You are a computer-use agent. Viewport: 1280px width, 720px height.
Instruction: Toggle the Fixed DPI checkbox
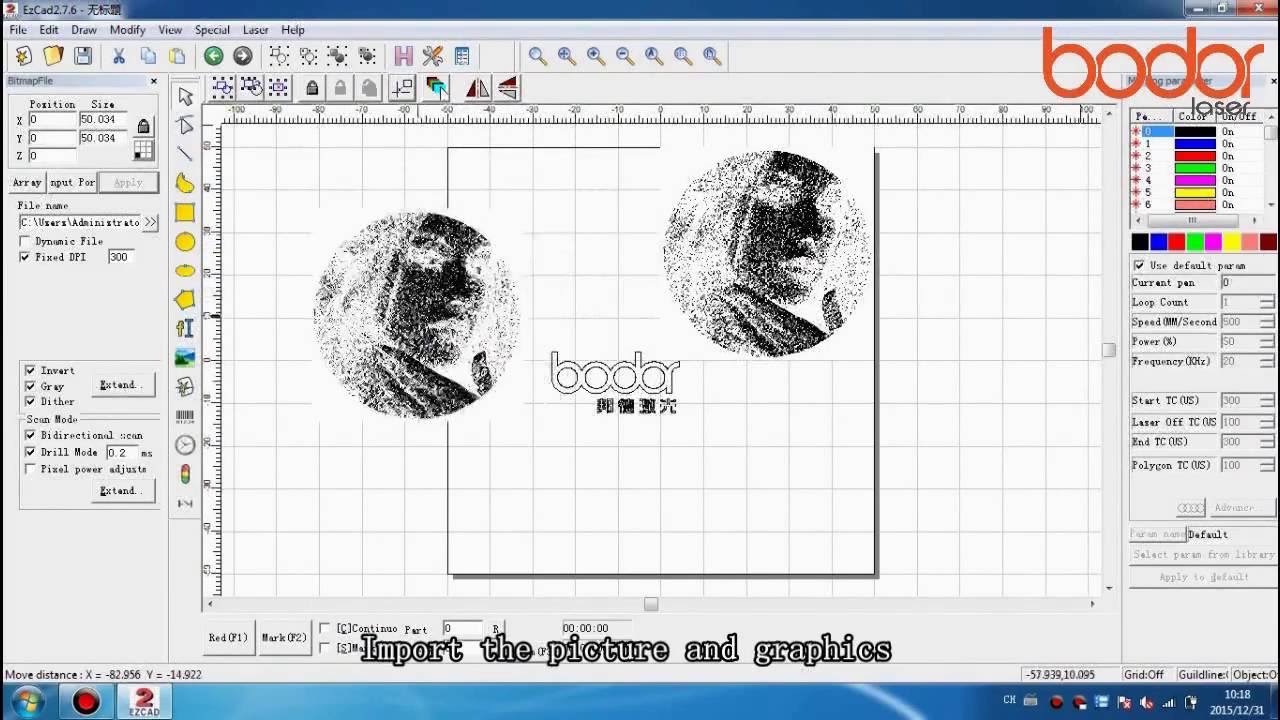(26, 257)
